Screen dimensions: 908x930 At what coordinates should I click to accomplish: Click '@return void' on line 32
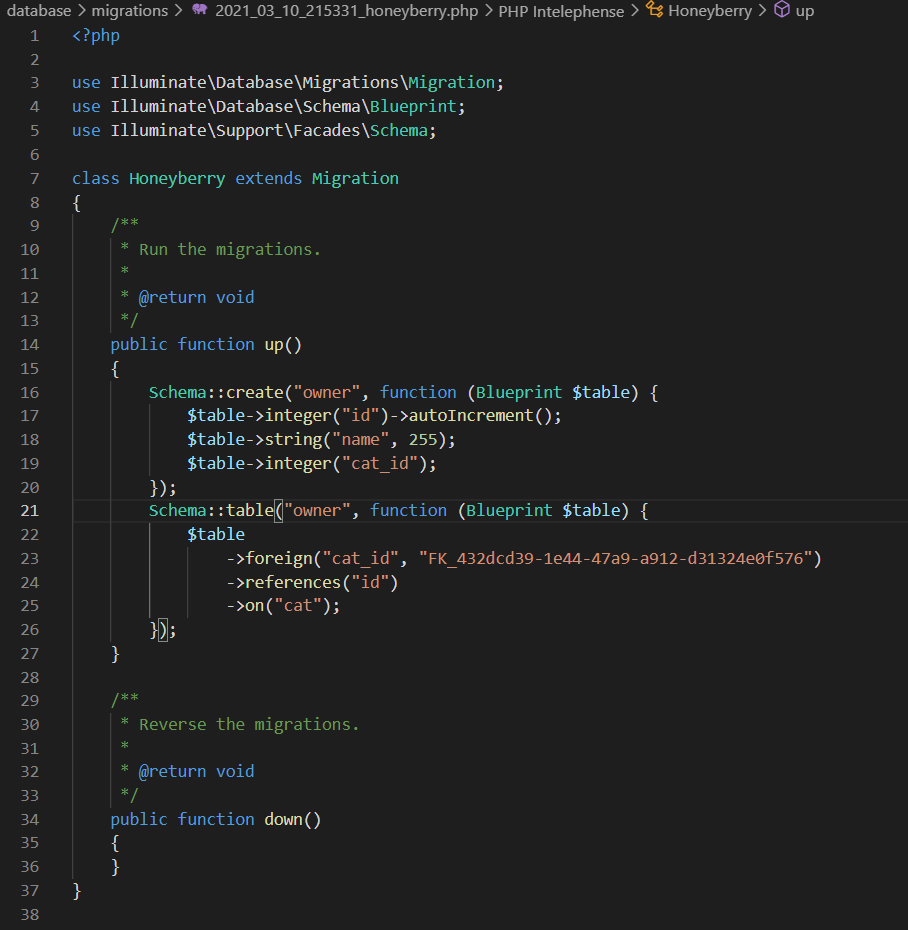196,772
